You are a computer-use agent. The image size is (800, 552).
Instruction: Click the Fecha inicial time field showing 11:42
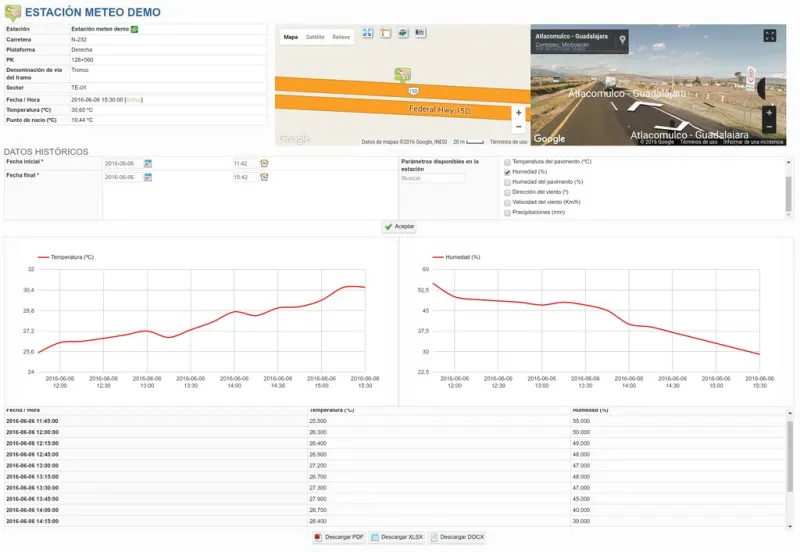[x=245, y=164]
